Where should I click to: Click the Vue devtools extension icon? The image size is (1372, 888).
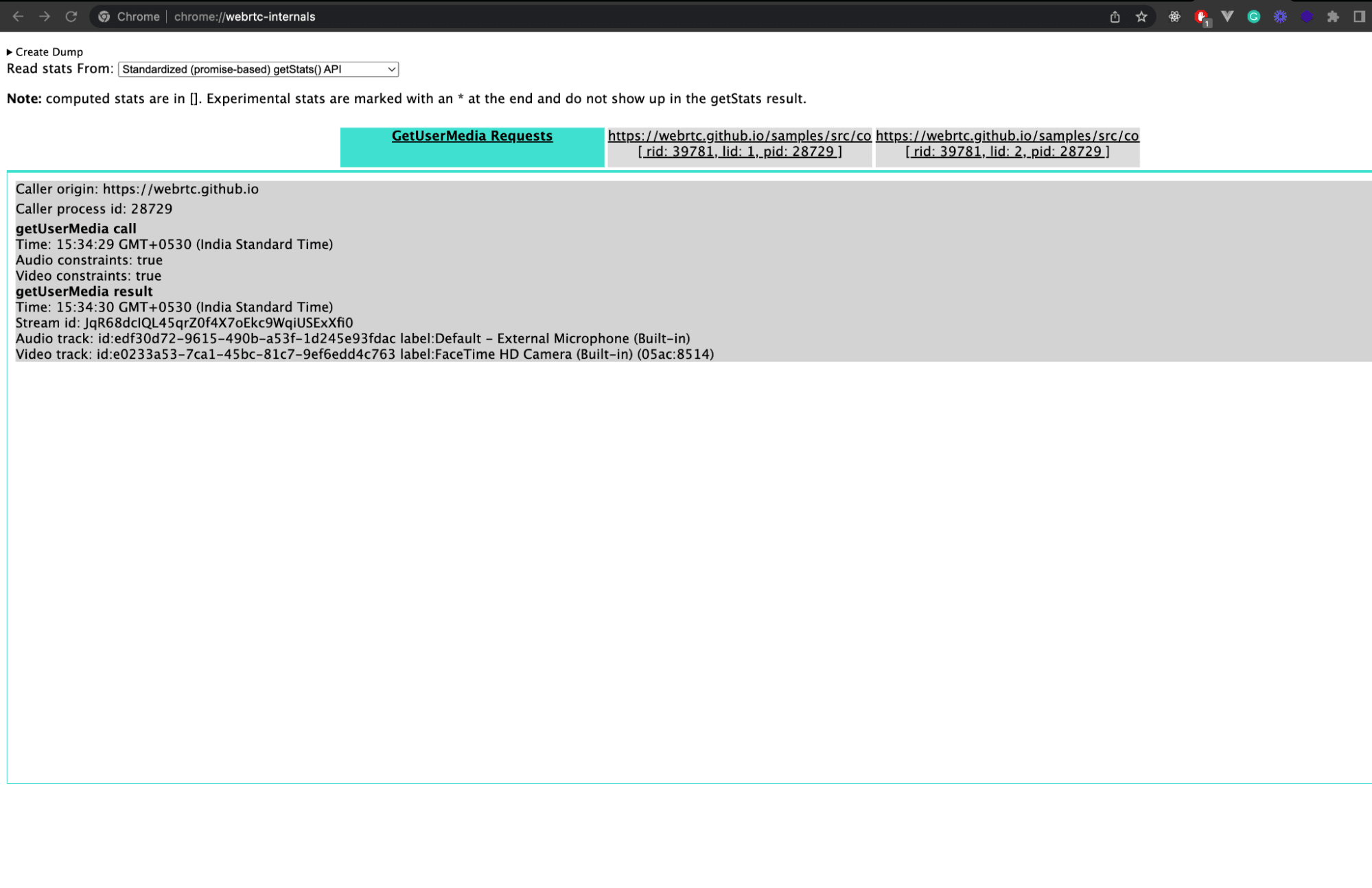click(x=1227, y=16)
